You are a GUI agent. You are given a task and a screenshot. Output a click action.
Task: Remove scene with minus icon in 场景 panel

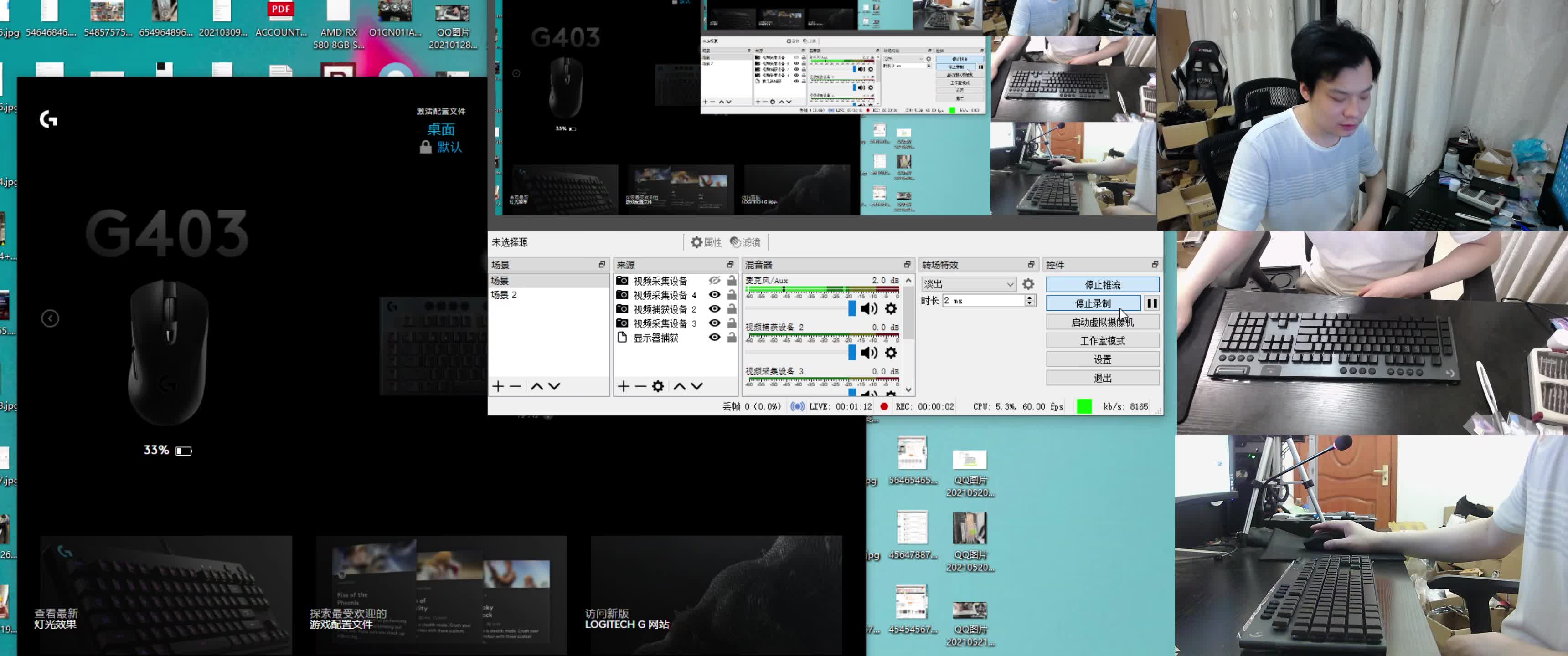click(516, 386)
